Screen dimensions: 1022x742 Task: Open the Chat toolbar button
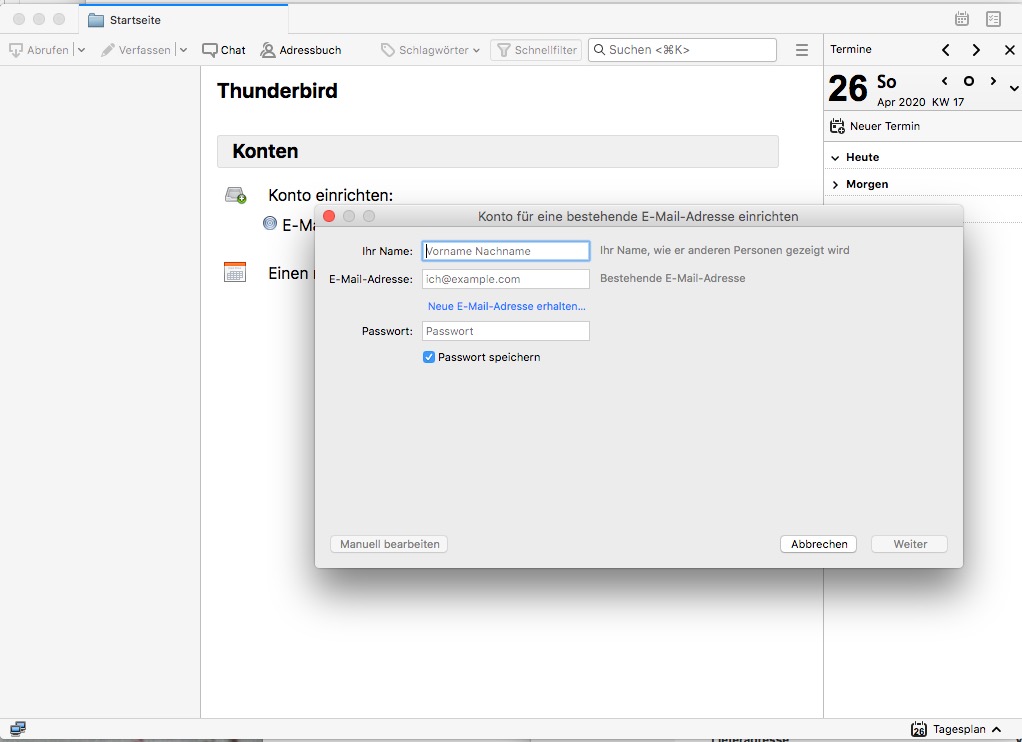(x=224, y=50)
